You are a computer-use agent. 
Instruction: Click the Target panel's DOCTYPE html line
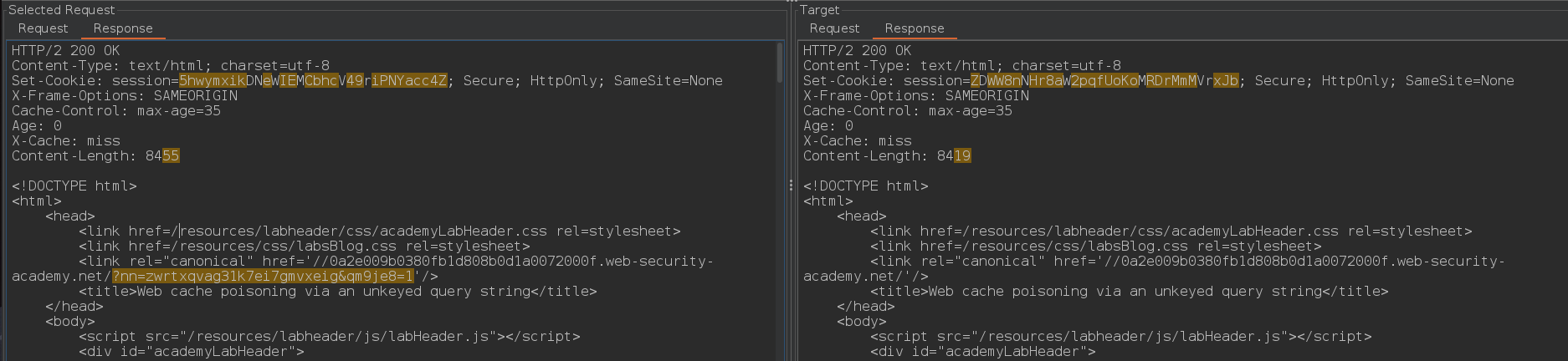[865, 186]
